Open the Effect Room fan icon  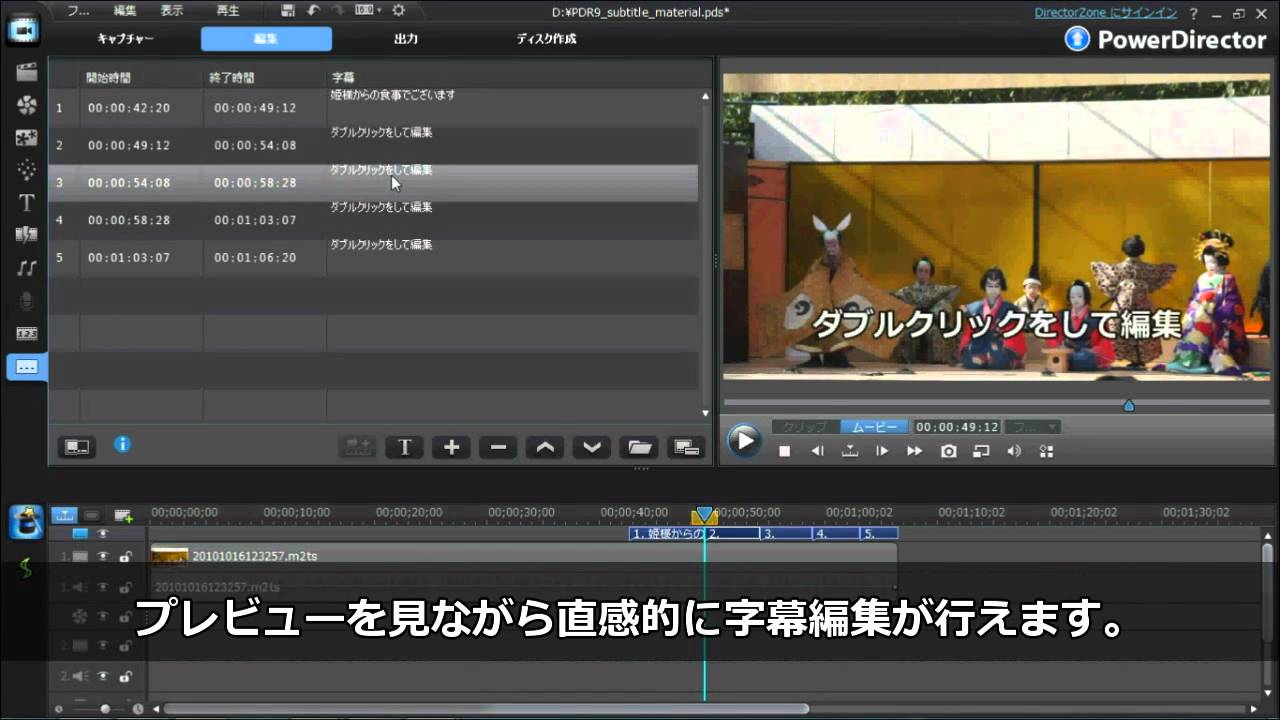[x=27, y=105]
